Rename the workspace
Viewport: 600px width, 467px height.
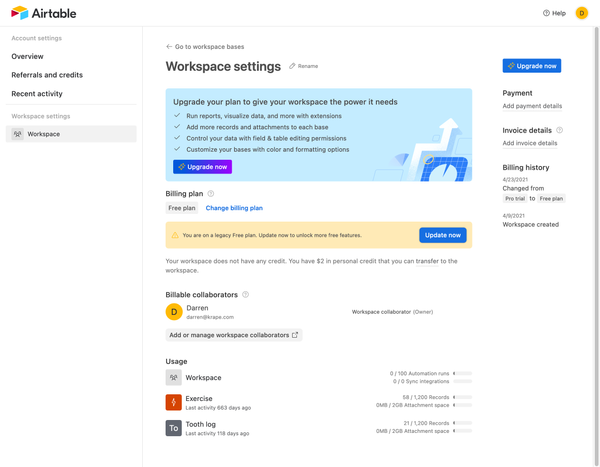303,66
